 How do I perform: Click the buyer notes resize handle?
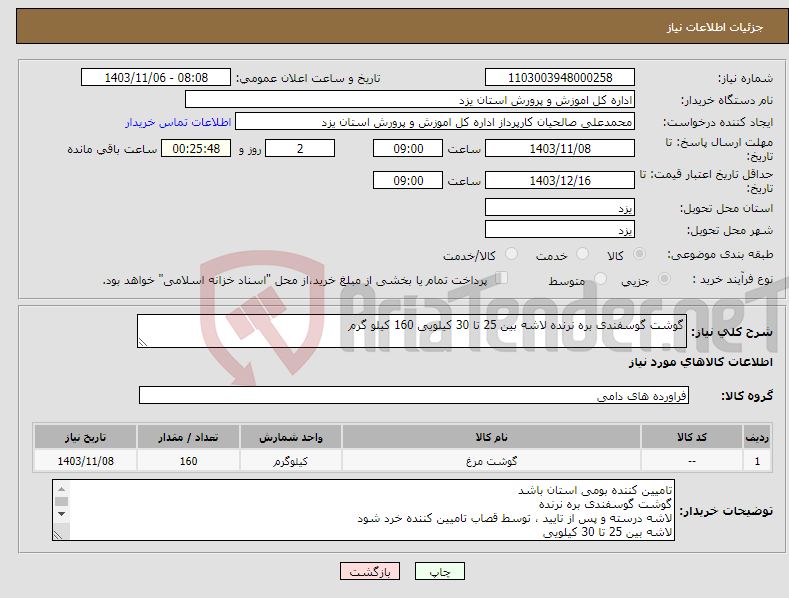58,535
